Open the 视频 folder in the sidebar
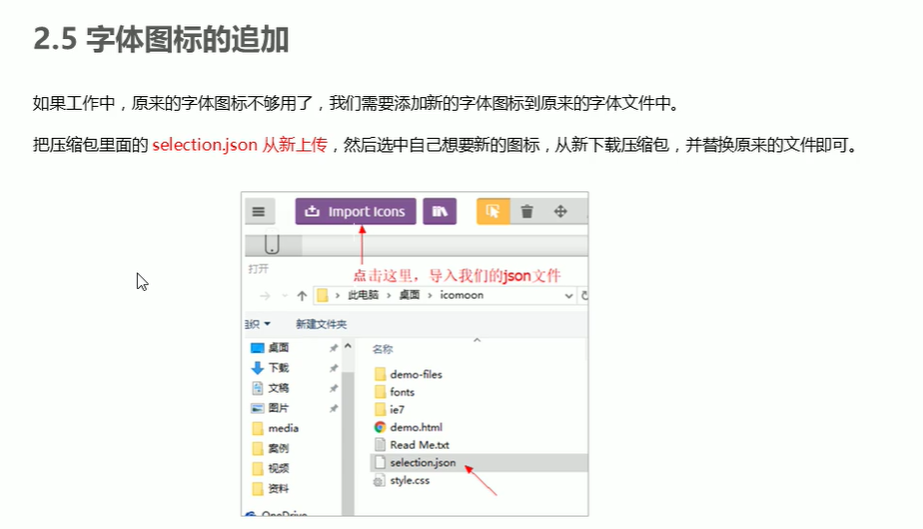This screenshot has height=529, width=923. 278,468
